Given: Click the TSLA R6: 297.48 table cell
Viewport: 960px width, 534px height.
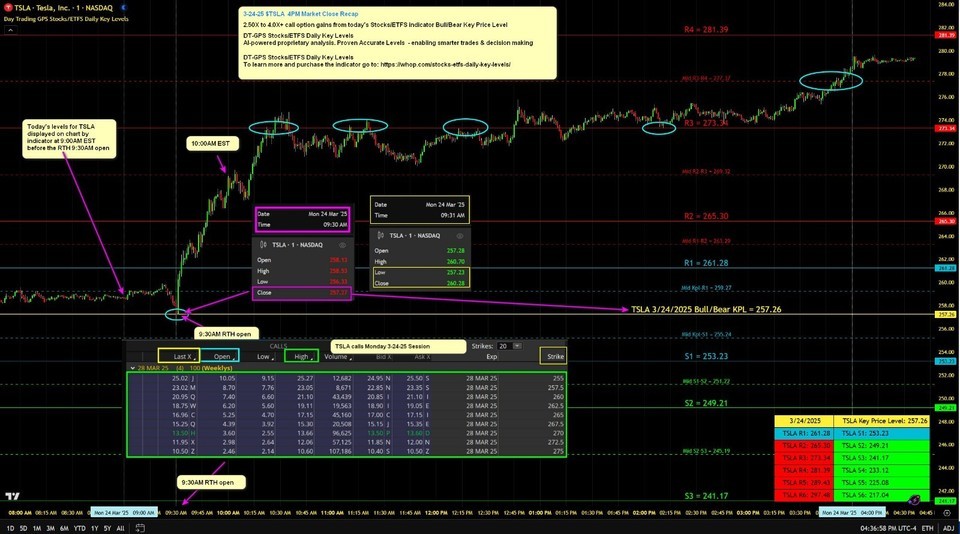Looking at the screenshot, I should (x=804, y=495).
